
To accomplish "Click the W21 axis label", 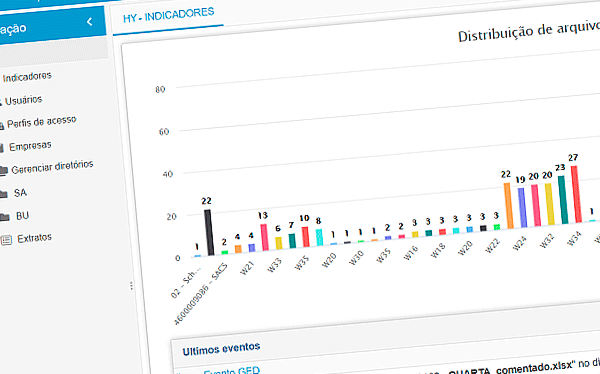I will point(247,268).
